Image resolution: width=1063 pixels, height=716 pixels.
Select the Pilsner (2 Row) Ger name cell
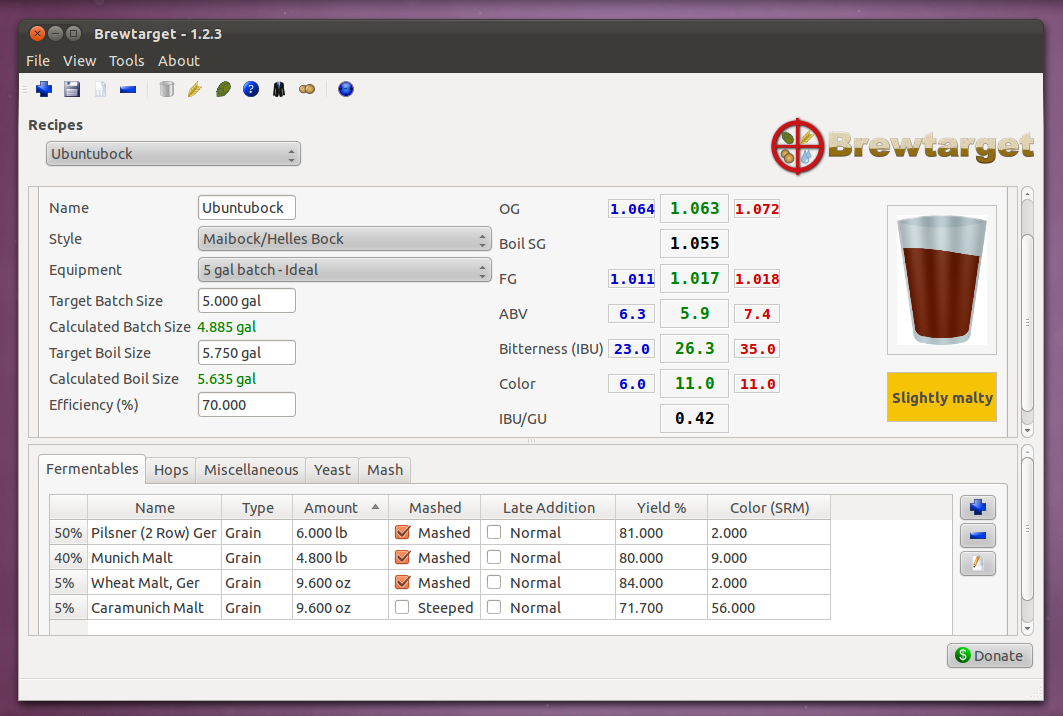pos(155,533)
